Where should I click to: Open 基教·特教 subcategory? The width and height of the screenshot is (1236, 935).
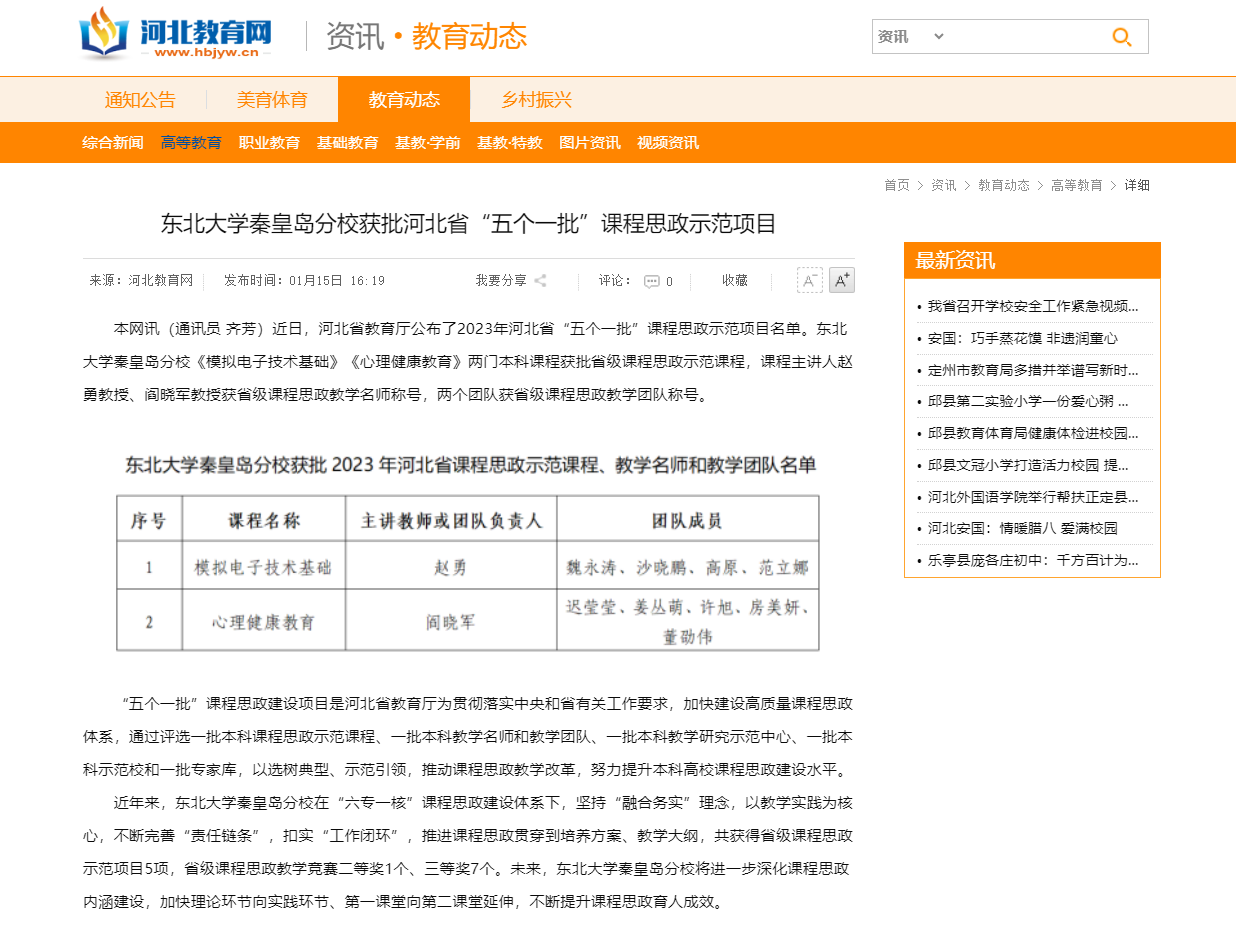509,143
